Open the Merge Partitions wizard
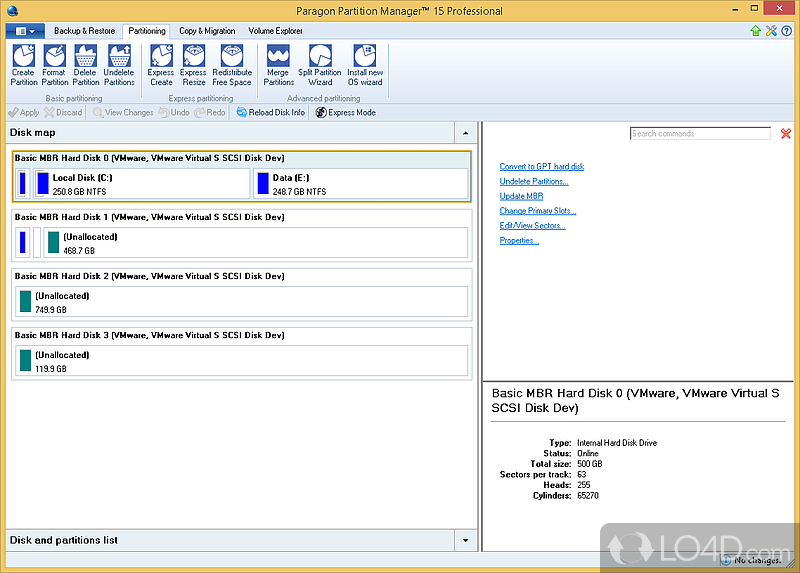 coord(279,65)
